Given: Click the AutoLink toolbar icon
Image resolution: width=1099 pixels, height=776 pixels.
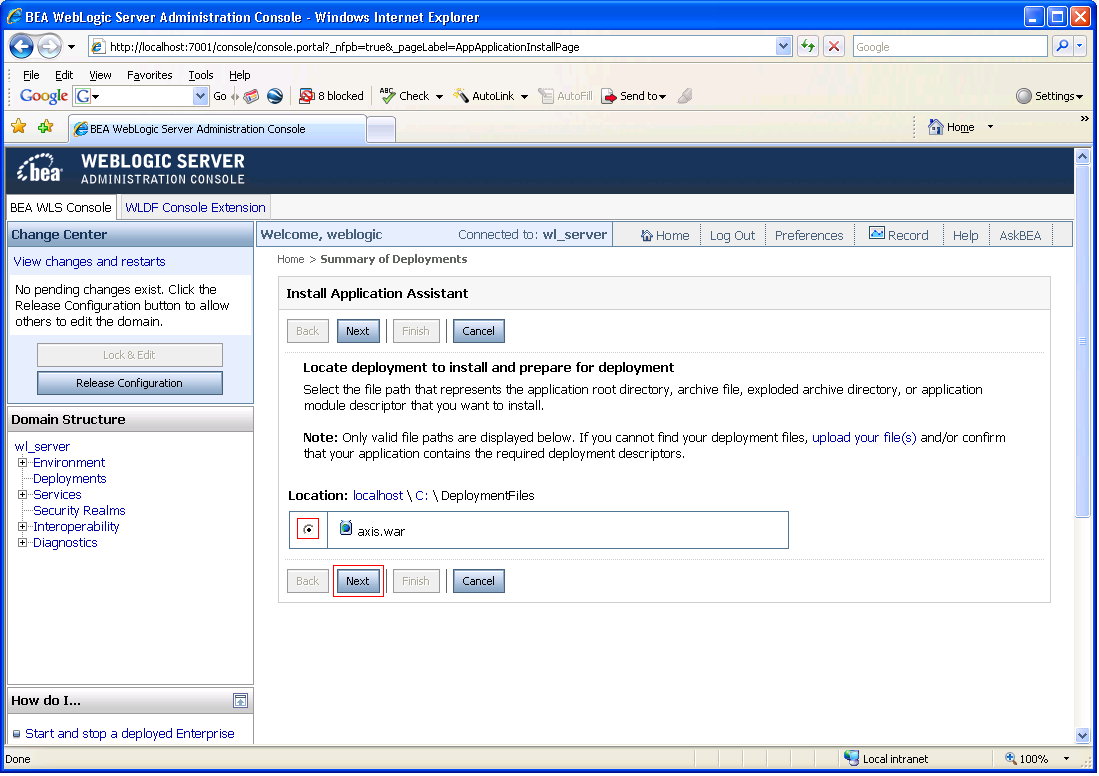Looking at the screenshot, I should click(461, 95).
